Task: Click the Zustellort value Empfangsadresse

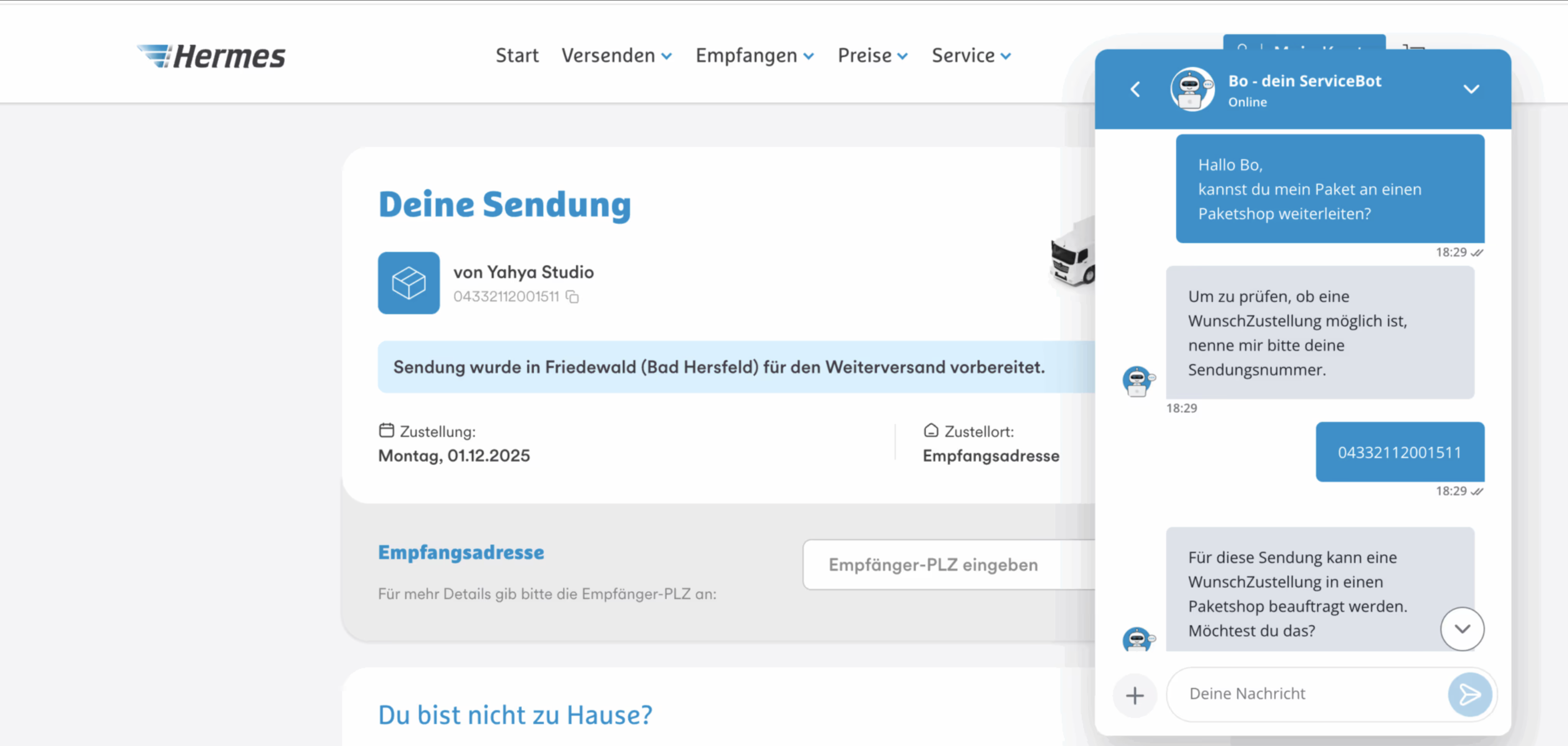Action: 991,456
